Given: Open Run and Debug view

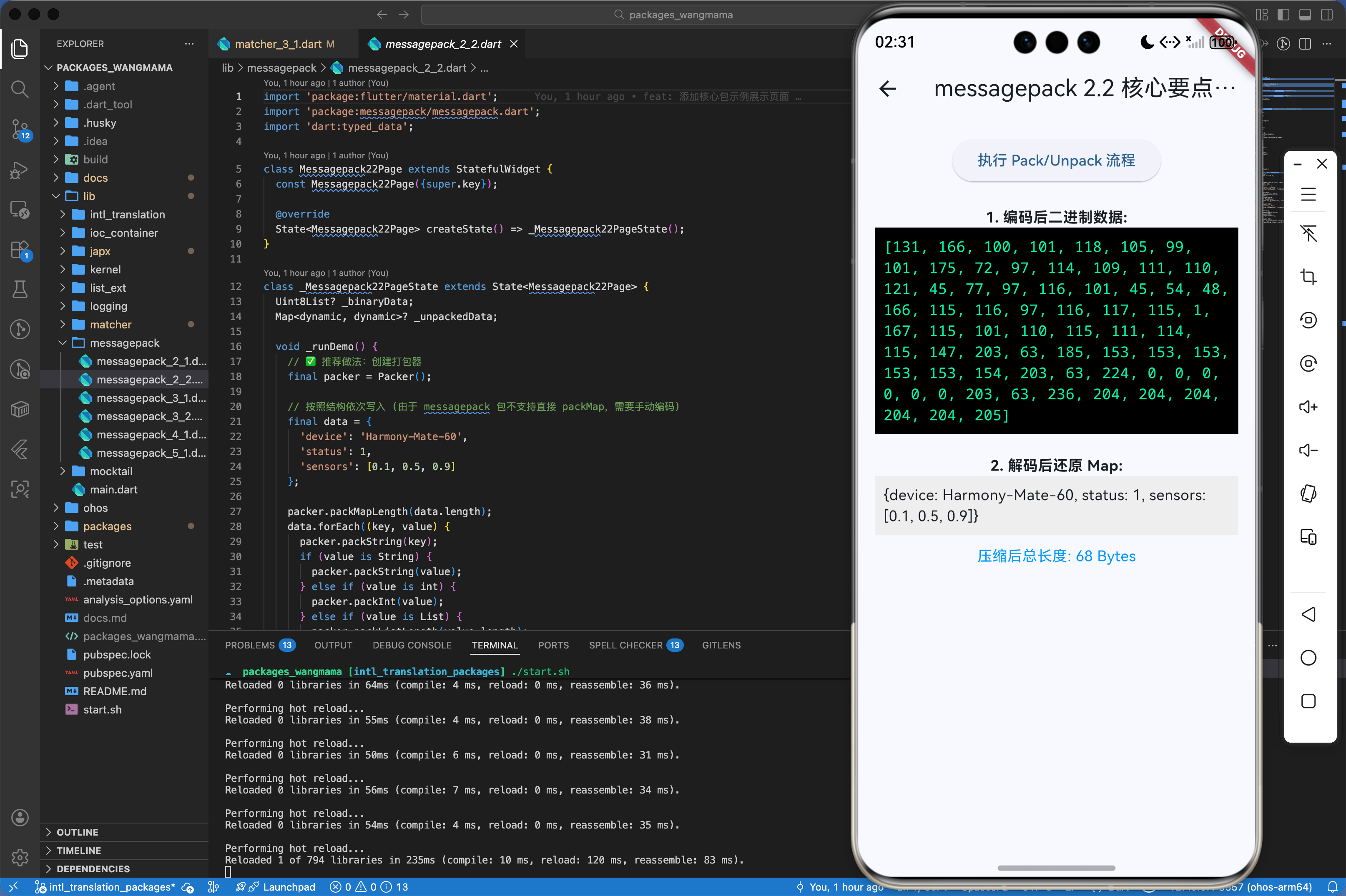Looking at the screenshot, I should (x=20, y=170).
